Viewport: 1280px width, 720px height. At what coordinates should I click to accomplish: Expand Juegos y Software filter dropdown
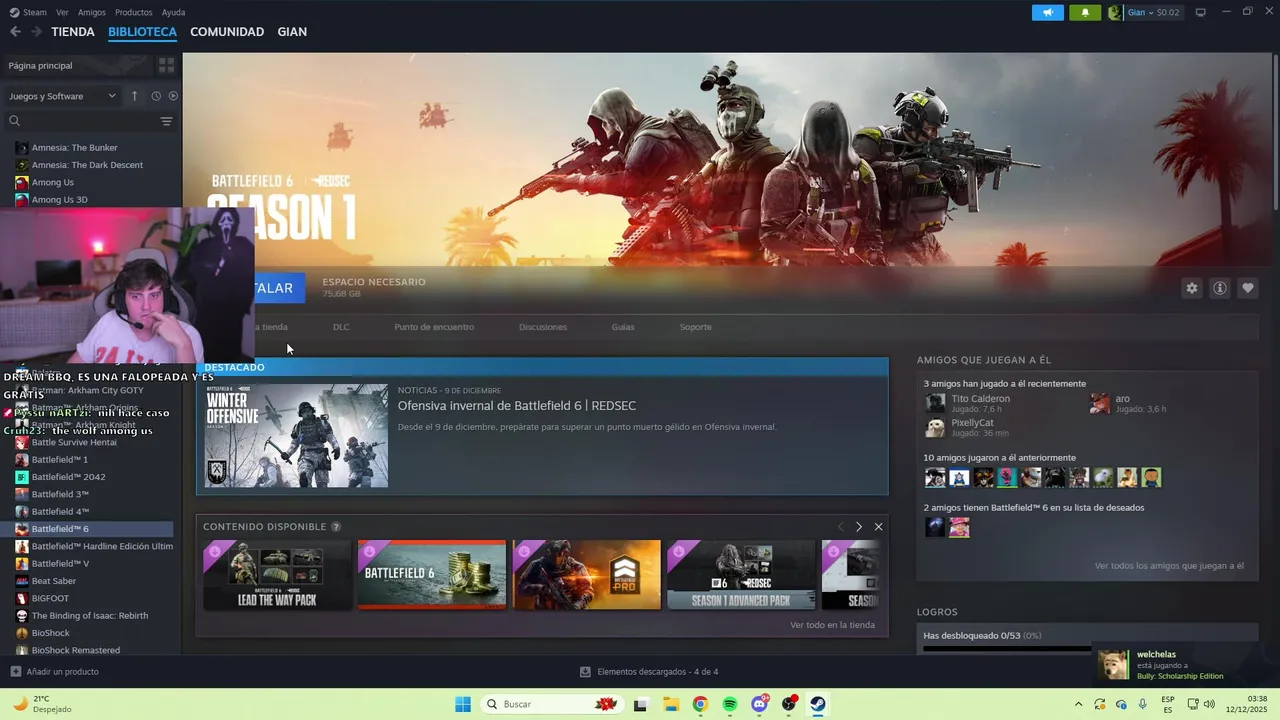click(x=63, y=96)
